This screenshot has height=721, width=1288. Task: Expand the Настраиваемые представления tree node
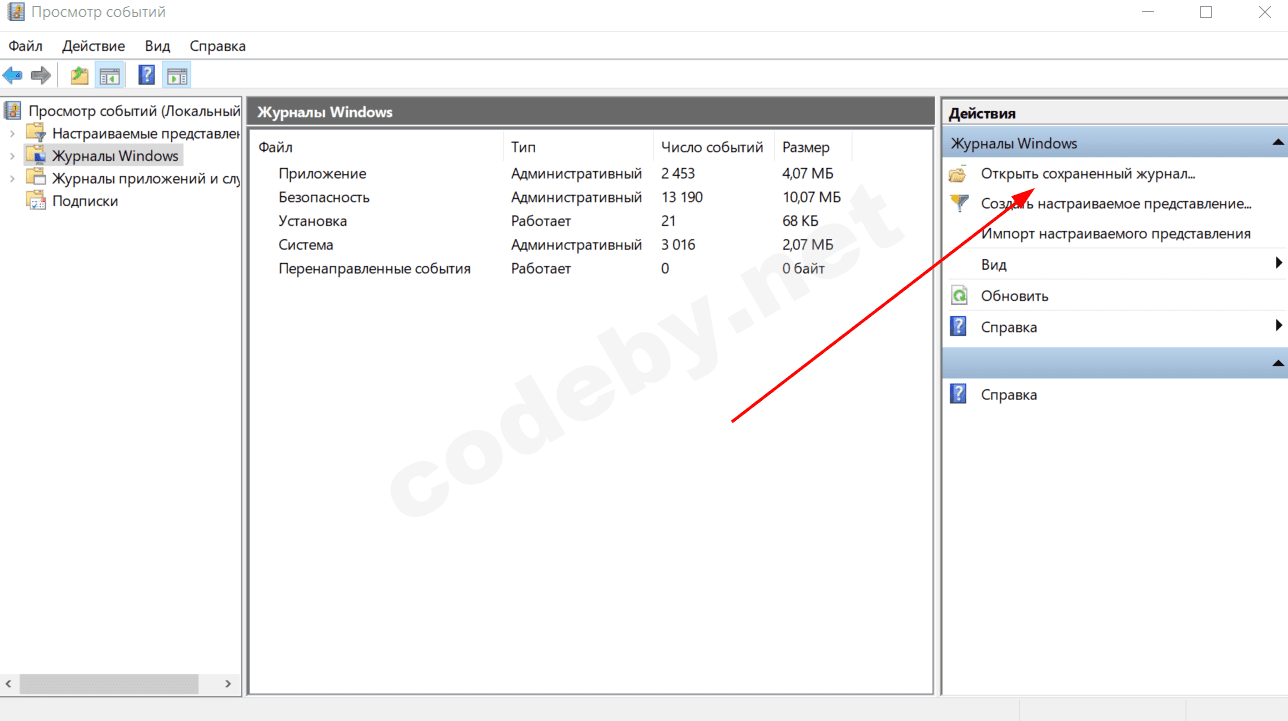[12, 133]
